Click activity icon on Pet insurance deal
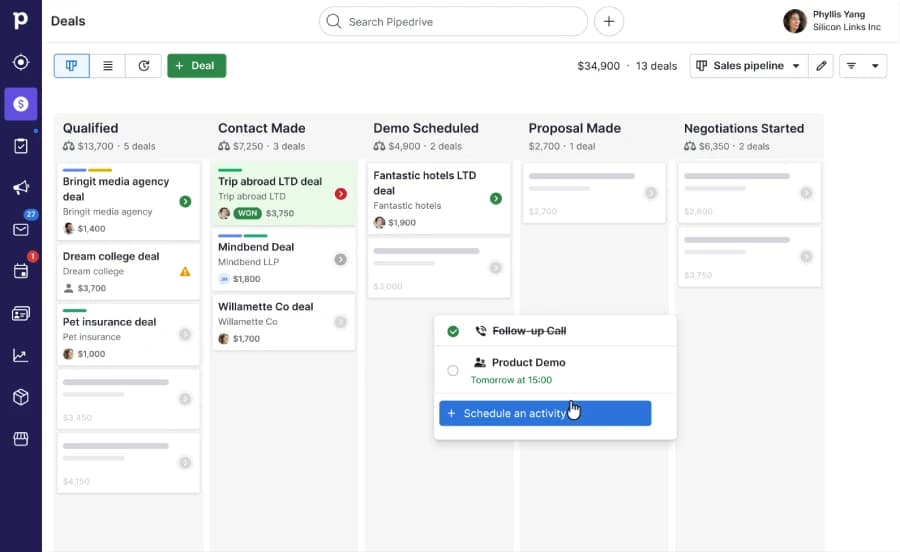This screenshot has width=900, height=552. pyautogui.click(x=185, y=334)
